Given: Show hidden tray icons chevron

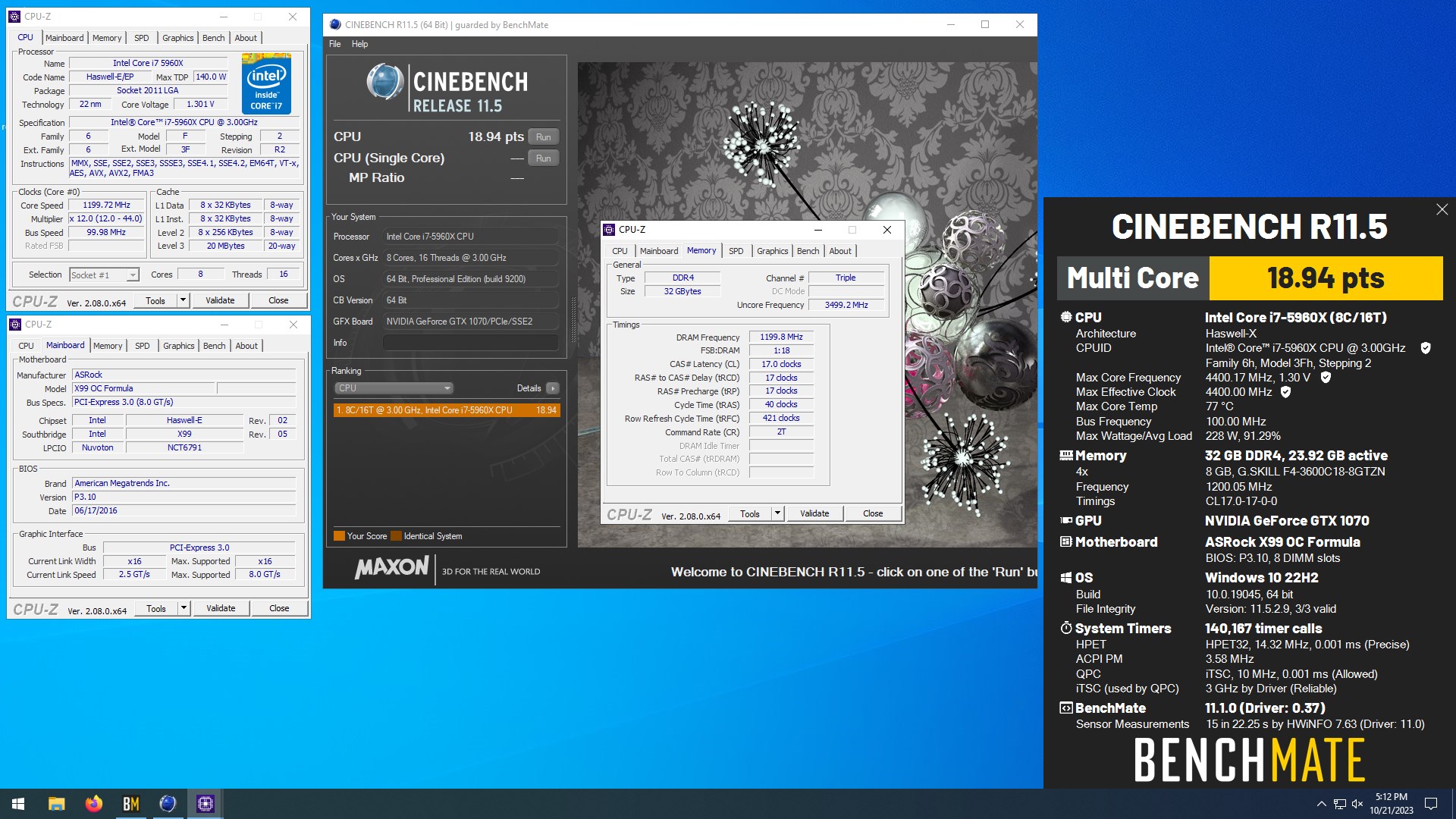Looking at the screenshot, I should 1322,804.
